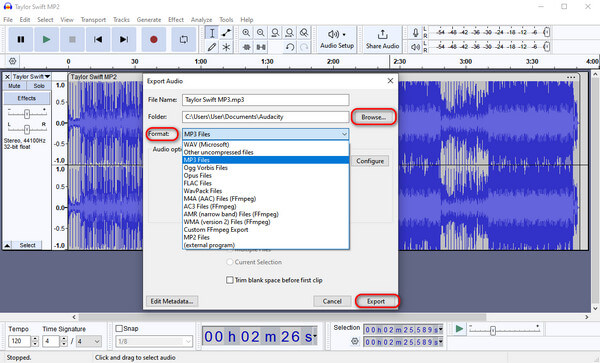Image resolution: width=600 pixels, height=363 pixels.
Task: Select the Selection tool (I-beam)
Action: tap(212, 33)
